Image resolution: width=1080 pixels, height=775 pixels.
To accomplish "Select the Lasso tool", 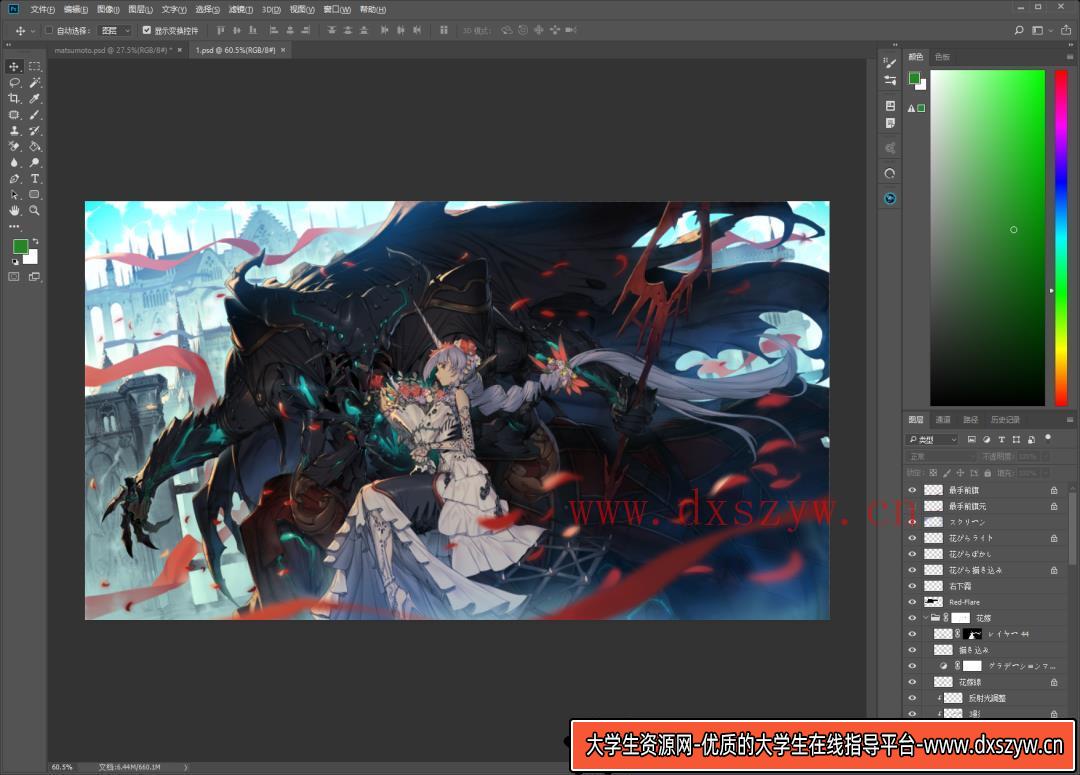I will click(x=14, y=83).
